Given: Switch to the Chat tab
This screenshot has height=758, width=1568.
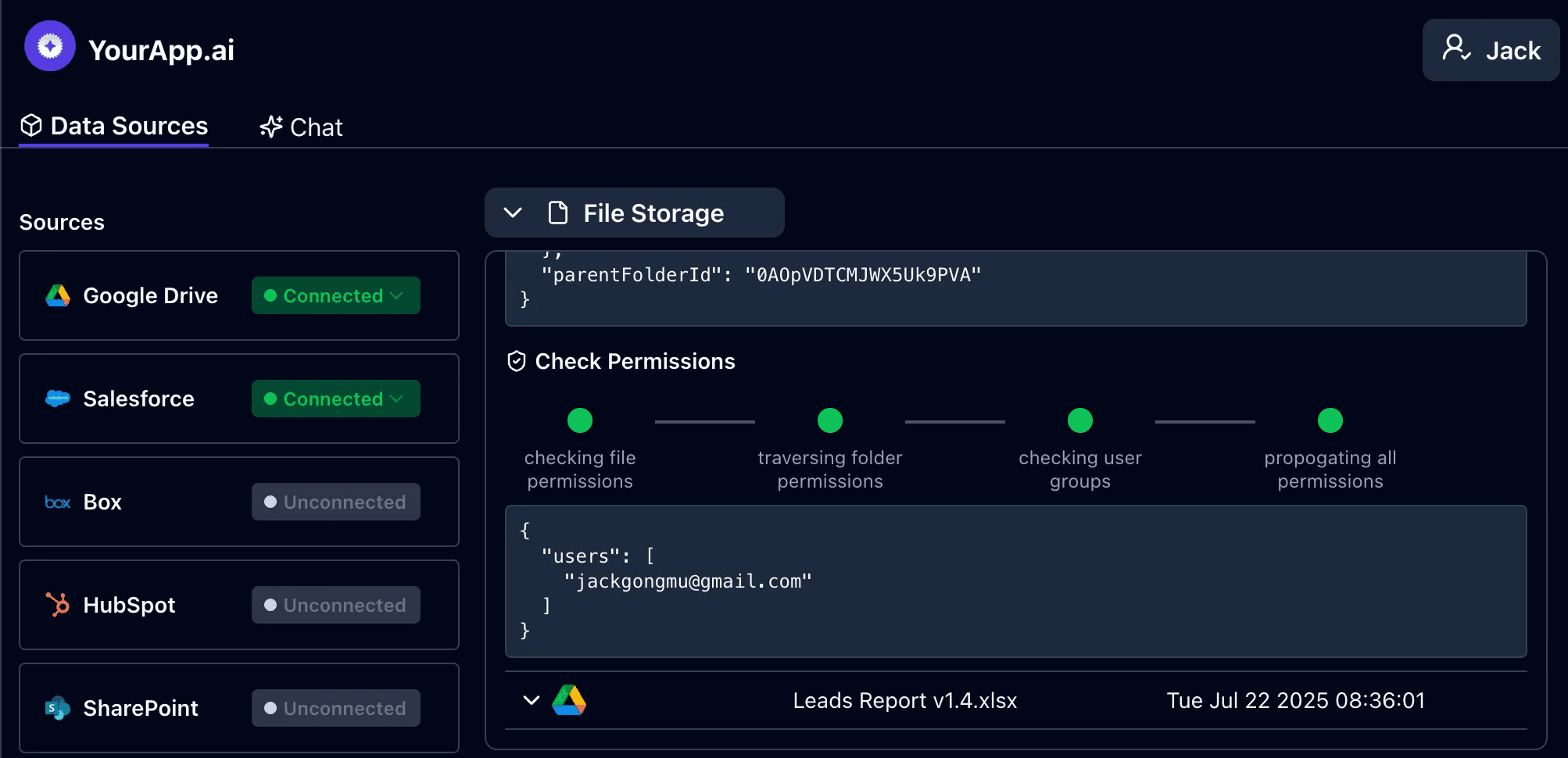Looking at the screenshot, I should coord(302,127).
